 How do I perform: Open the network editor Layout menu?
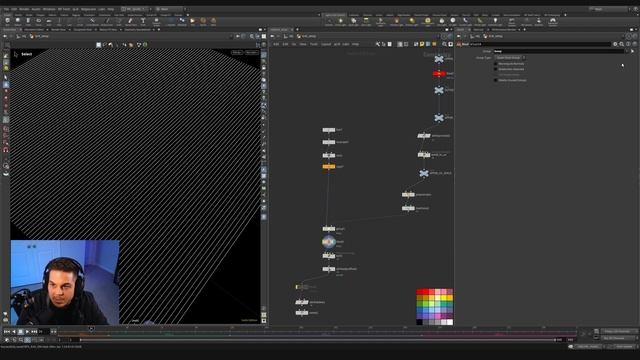coord(326,44)
